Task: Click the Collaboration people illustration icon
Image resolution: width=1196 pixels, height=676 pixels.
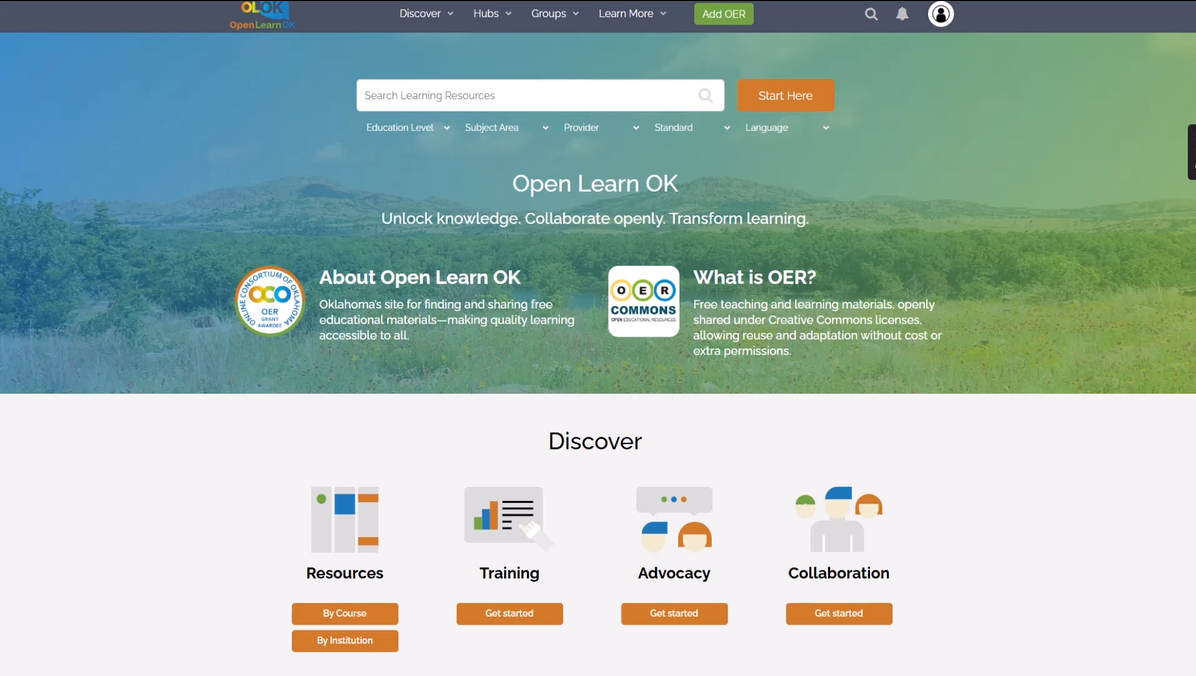Action: pyautogui.click(x=838, y=520)
